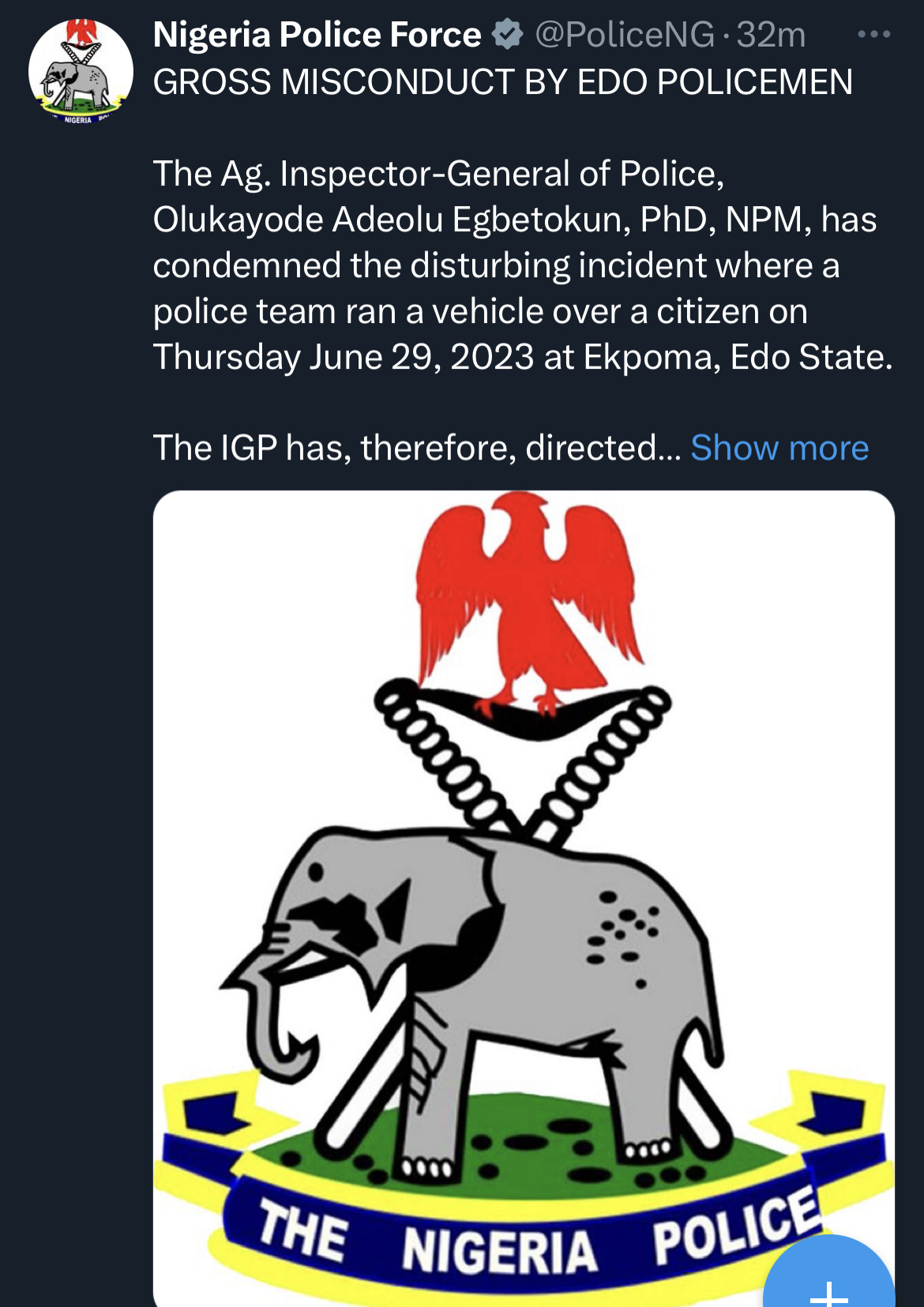
Task: Click the verified badge beside the account name
Action: pyautogui.click(x=507, y=35)
